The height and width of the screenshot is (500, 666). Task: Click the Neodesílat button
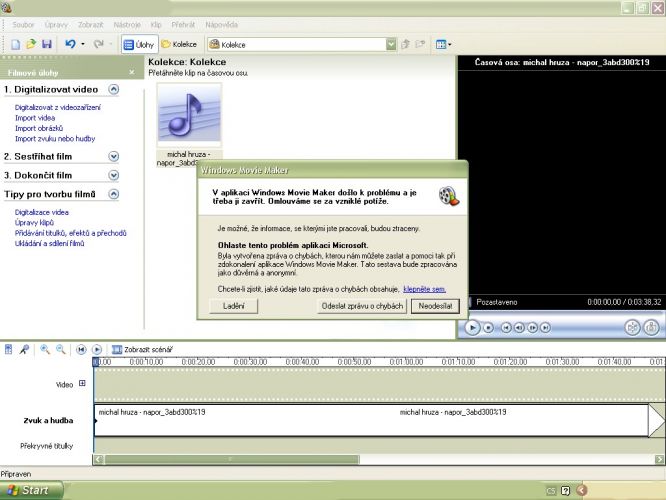[435, 306]
